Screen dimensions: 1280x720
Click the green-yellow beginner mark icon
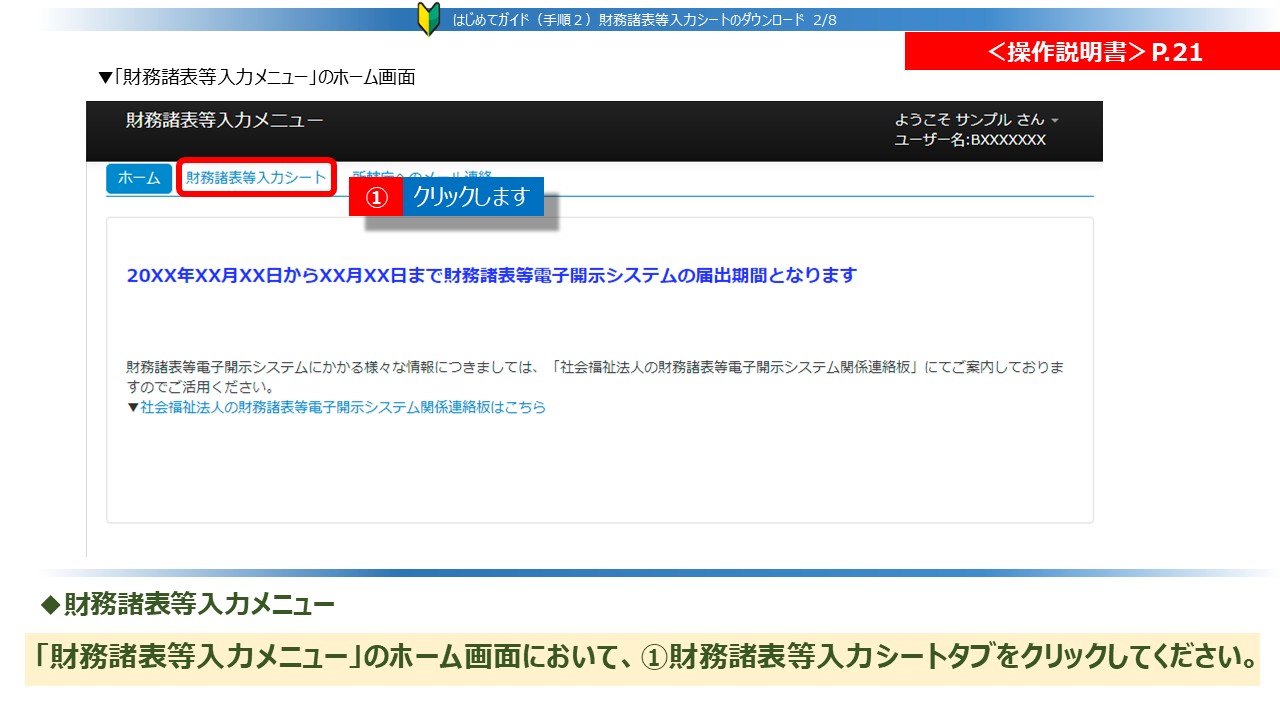pos(428,20)
